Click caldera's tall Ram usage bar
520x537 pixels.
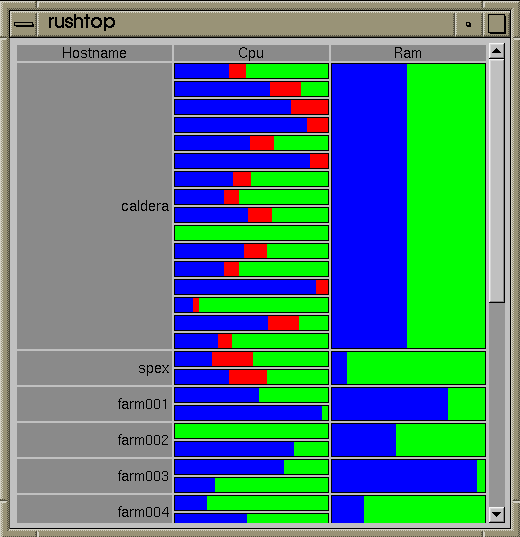tap(408, 206)
